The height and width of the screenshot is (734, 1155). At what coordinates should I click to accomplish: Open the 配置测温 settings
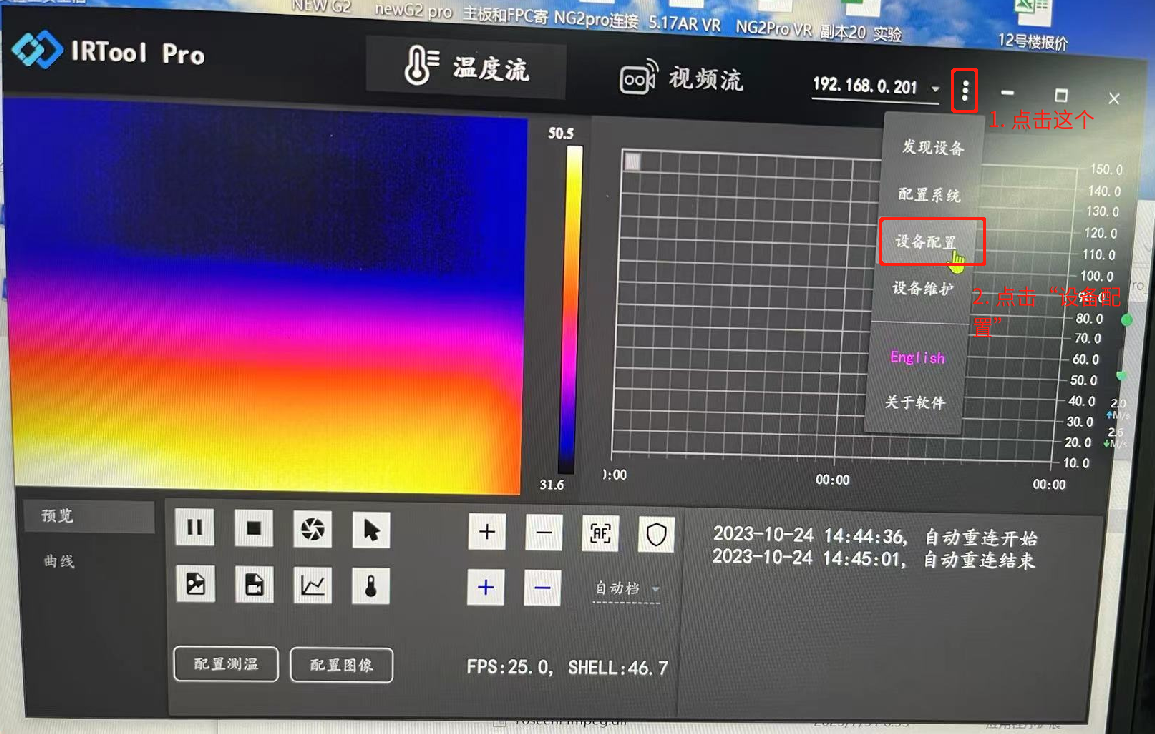tap(226, 664)
